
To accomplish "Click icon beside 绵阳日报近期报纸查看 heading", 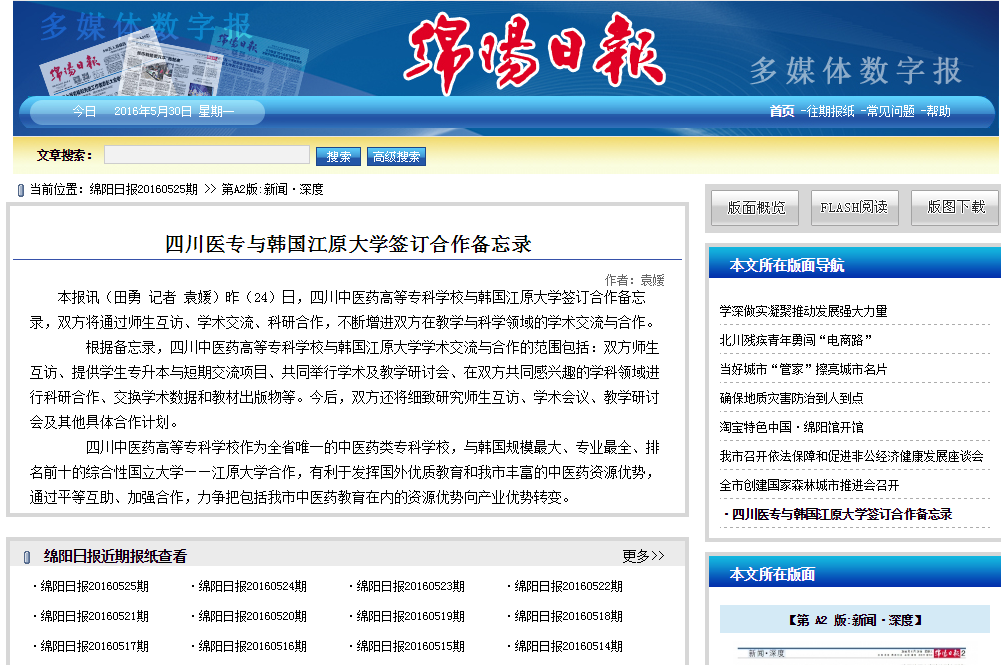I will (27, 557).
